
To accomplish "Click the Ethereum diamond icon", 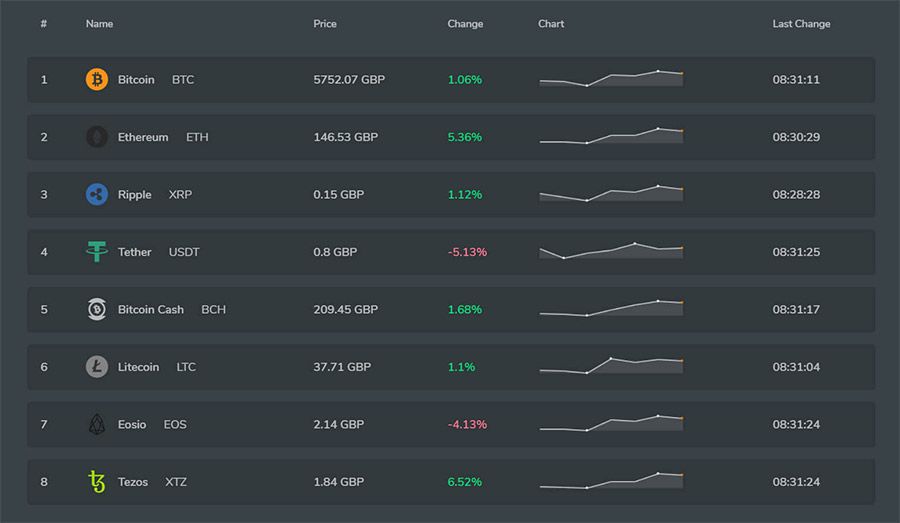I will [96, 137].
